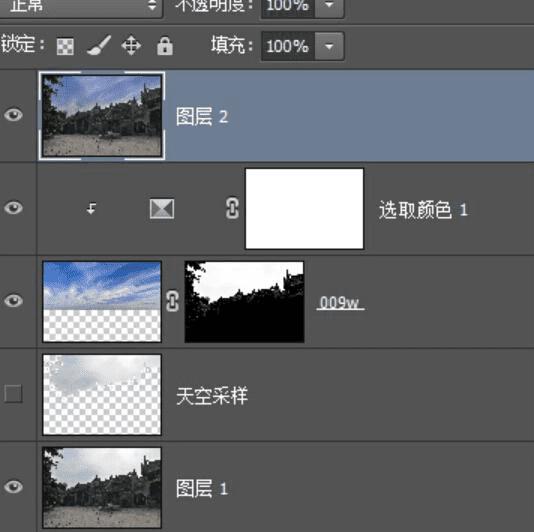Hide the 选取颜色 1 adjustment layer
The height and width of the screenshot is (532, 534).
click(13, 208)
